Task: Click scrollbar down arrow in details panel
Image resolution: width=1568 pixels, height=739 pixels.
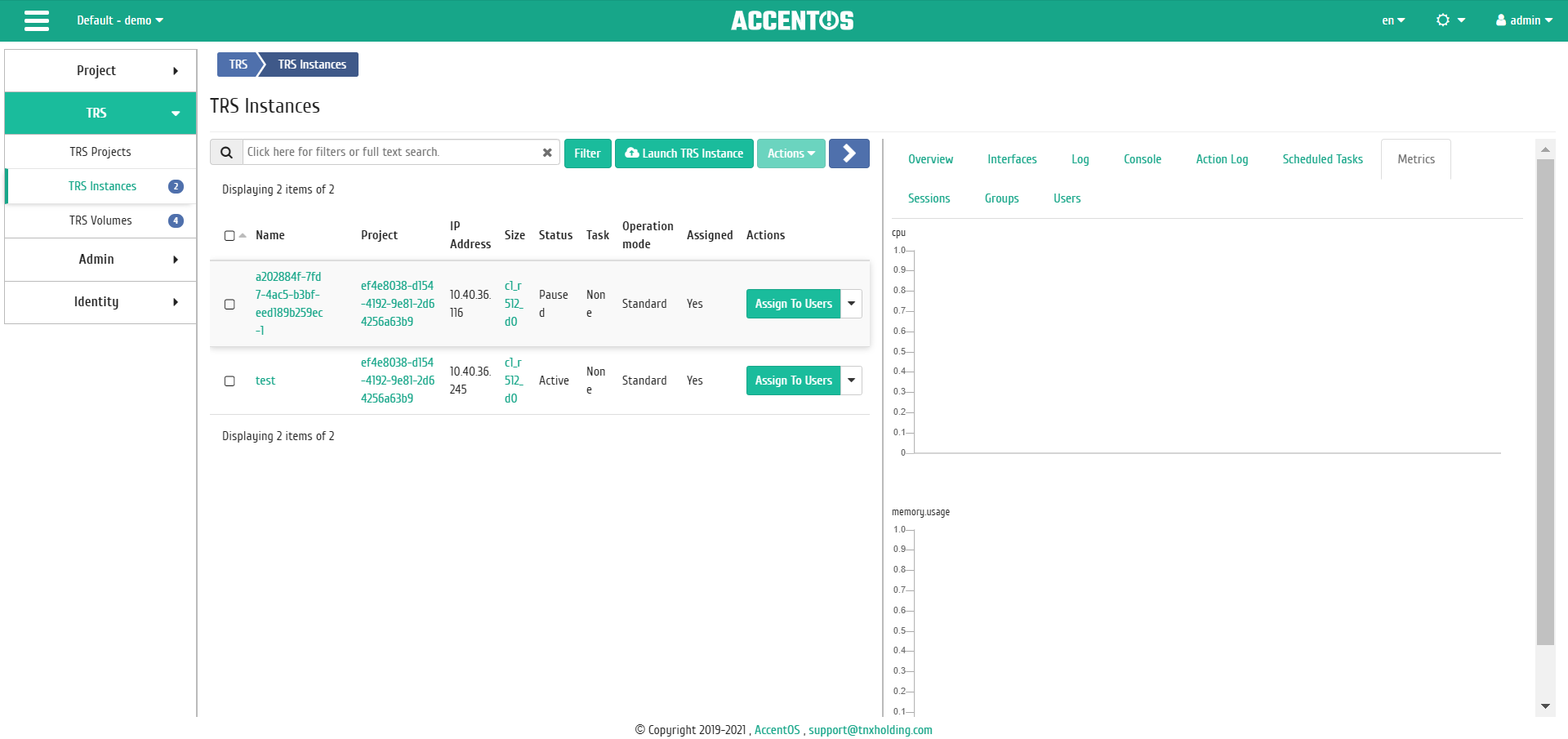Action: click(1545, 706)
